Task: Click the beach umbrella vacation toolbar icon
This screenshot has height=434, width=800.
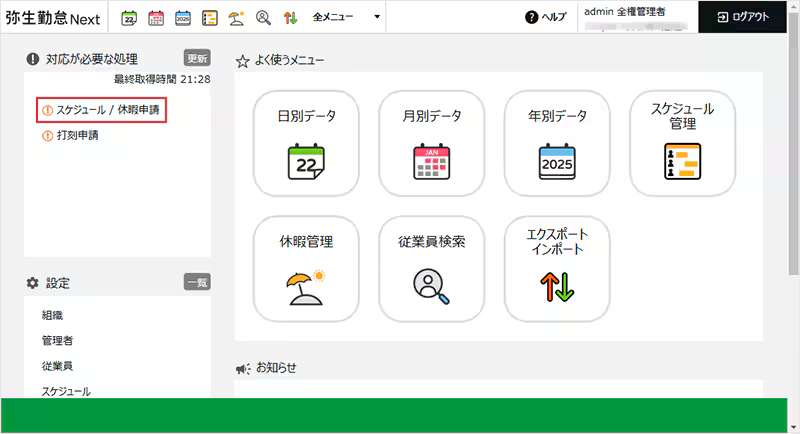Action: tap(237, 17)
